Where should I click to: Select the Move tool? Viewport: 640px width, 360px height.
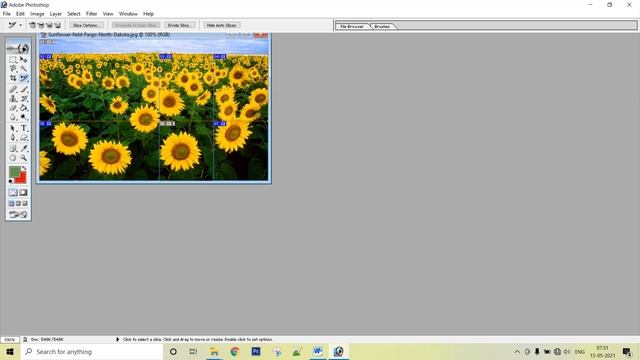click(24, 60)
